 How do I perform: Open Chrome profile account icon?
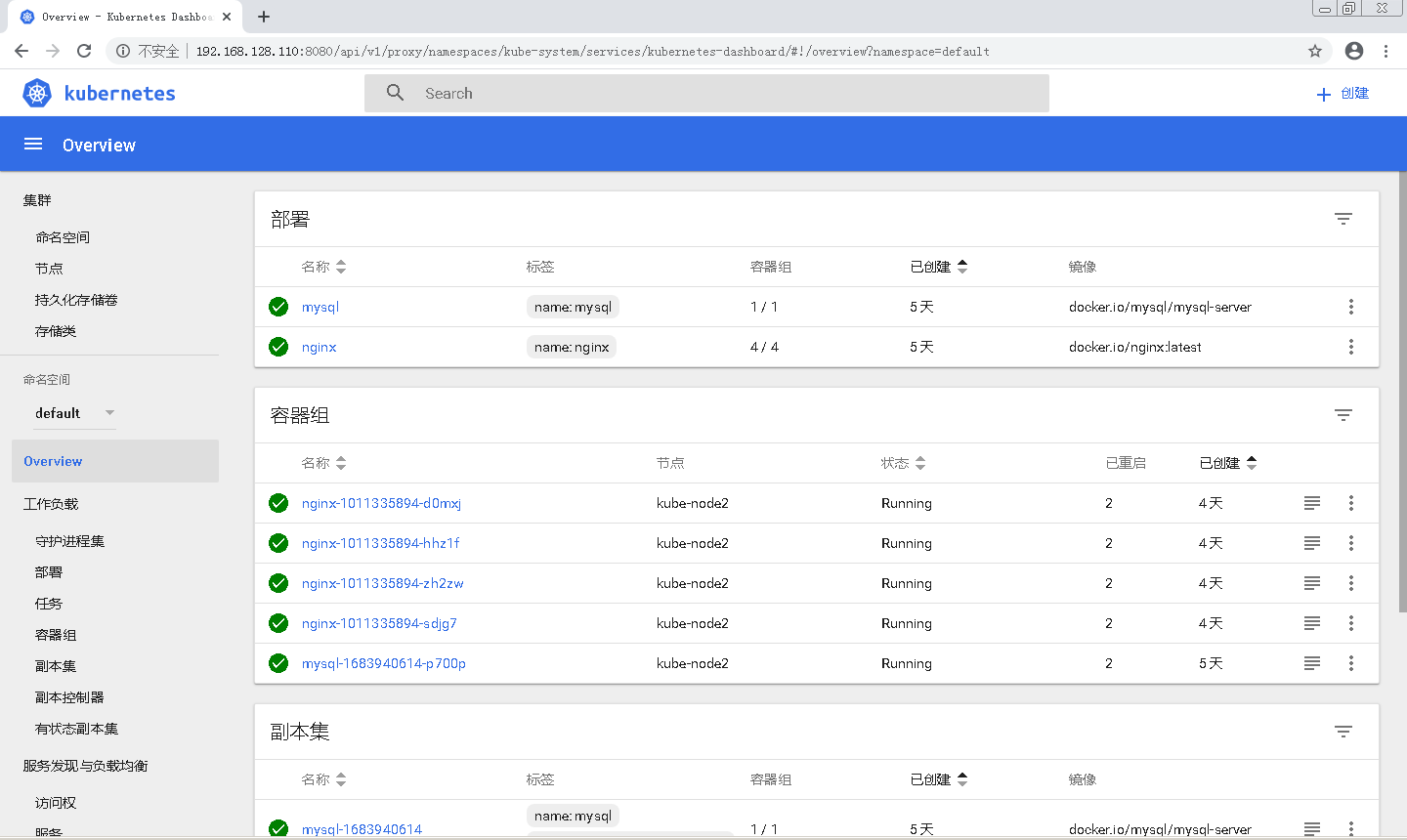(1354, 51)
